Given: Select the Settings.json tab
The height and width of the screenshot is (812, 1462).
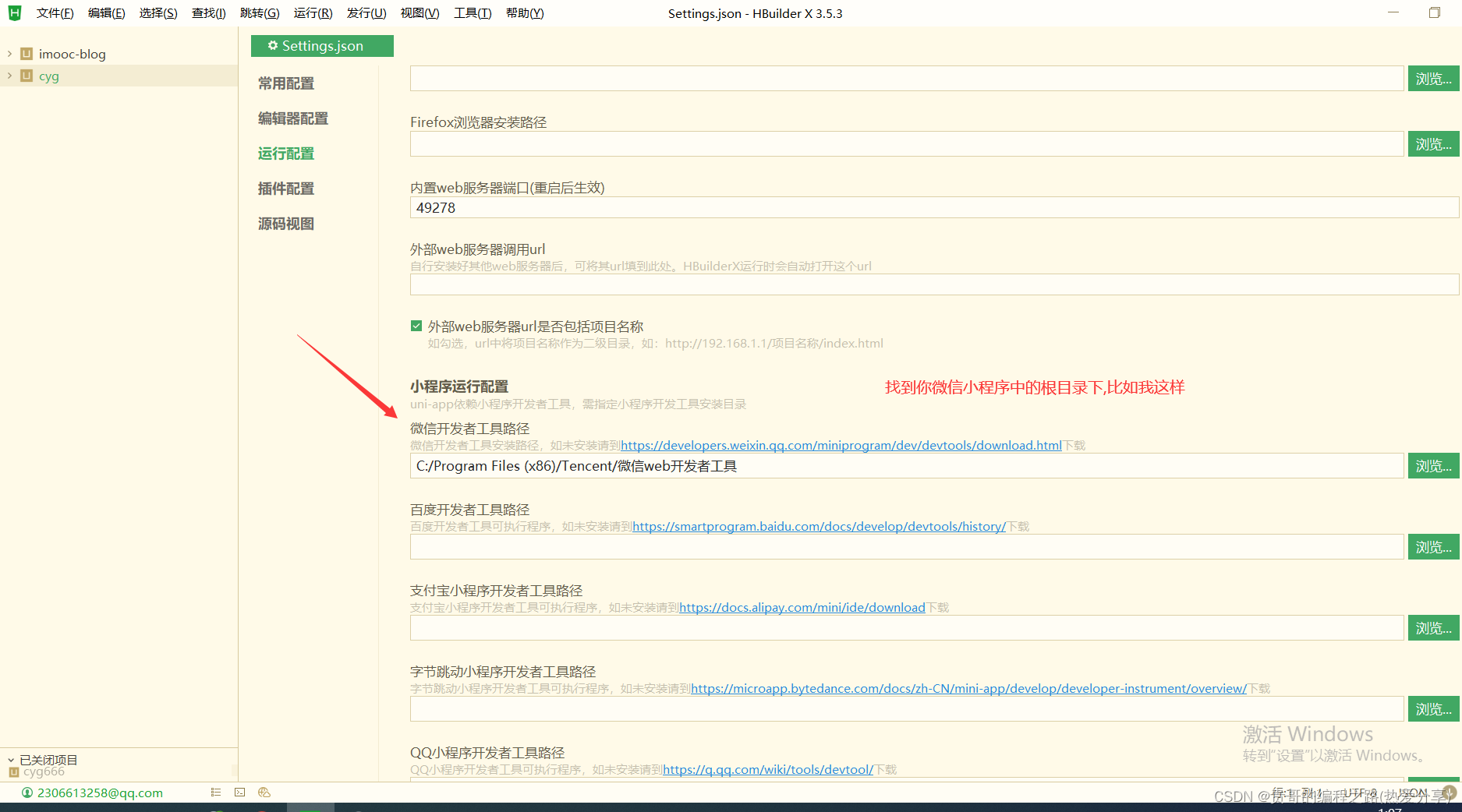Looking at the screenshot, I should pyautogui.click(x=322, y=46).
